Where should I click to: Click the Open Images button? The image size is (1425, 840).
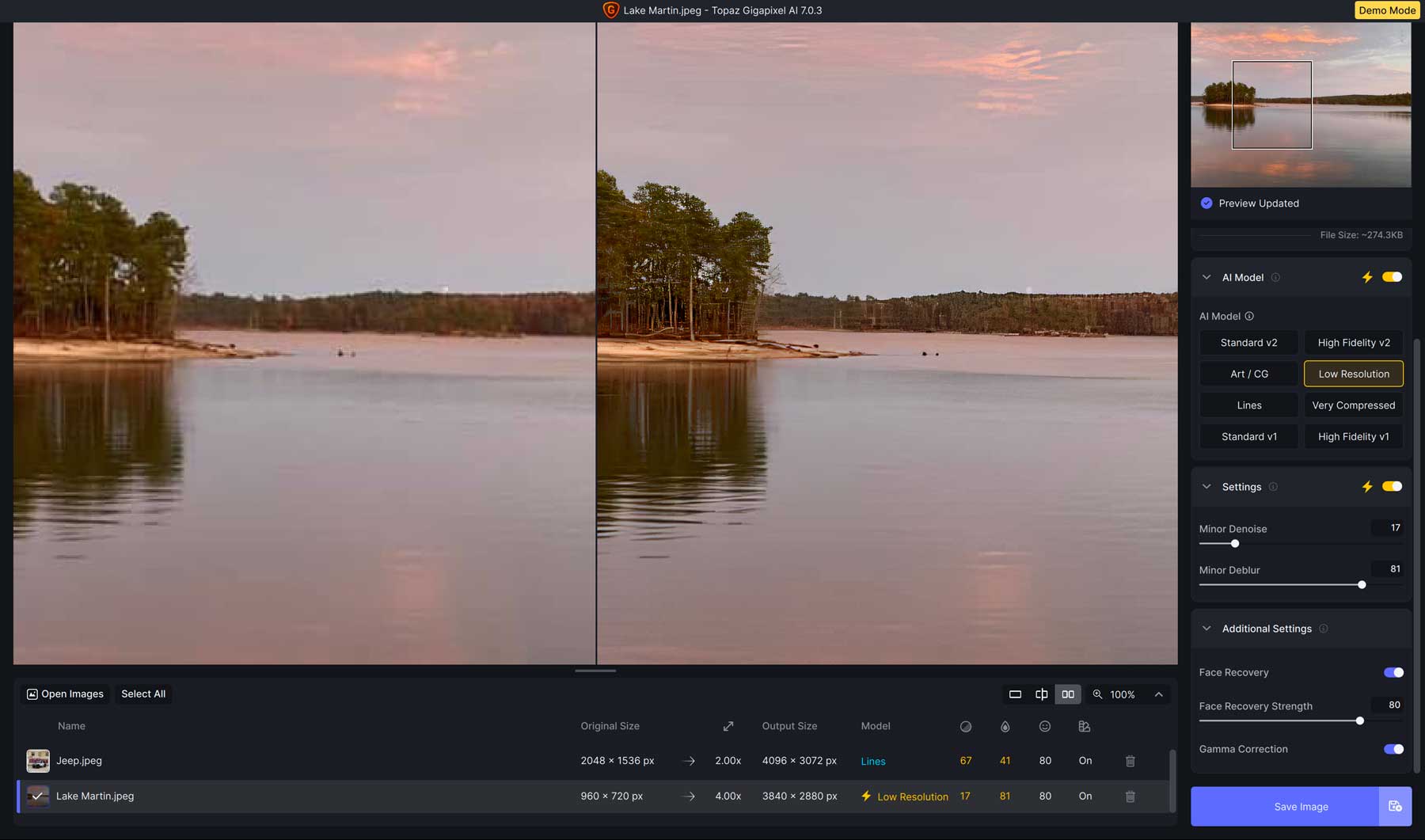65,694
